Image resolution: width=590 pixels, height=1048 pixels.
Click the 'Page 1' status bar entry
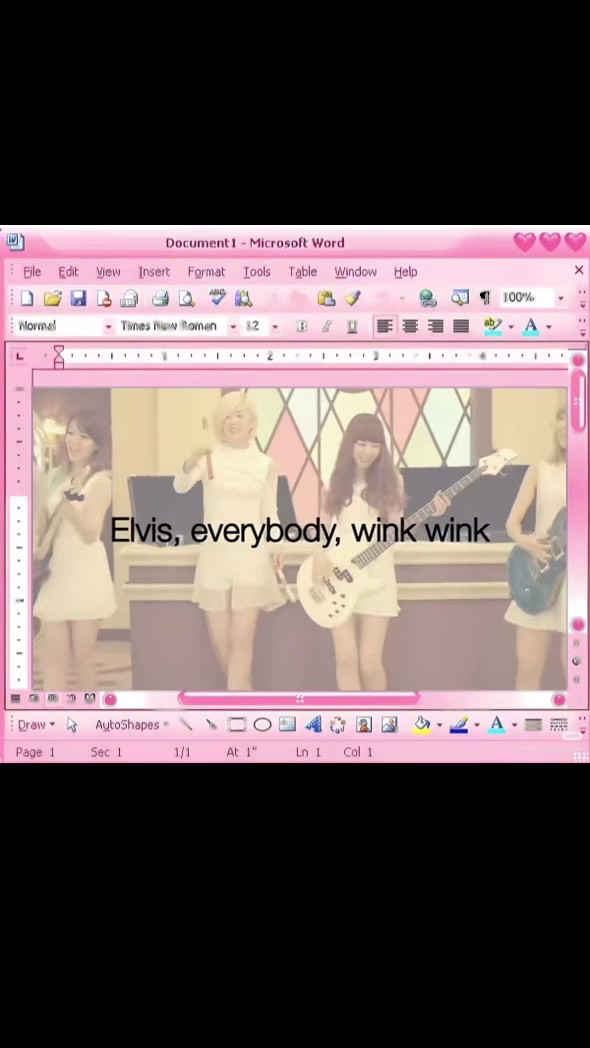click(35, 753)
